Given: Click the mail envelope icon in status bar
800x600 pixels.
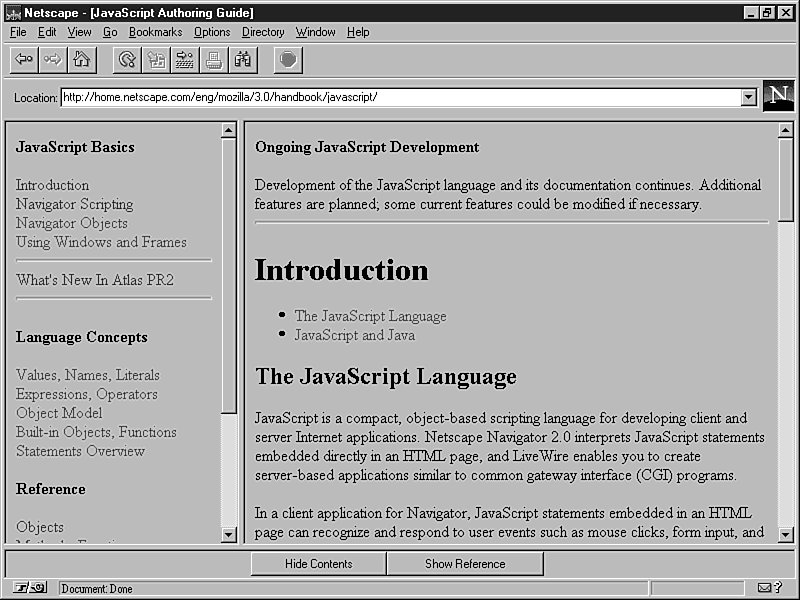Looking at the screenshot, I should coord(765,588).
